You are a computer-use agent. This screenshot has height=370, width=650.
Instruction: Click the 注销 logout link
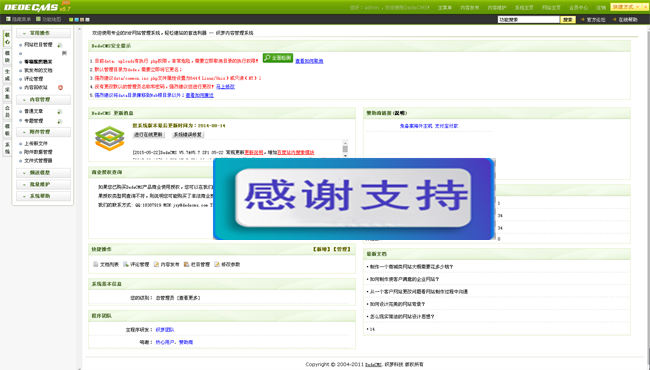coord(601,7)
